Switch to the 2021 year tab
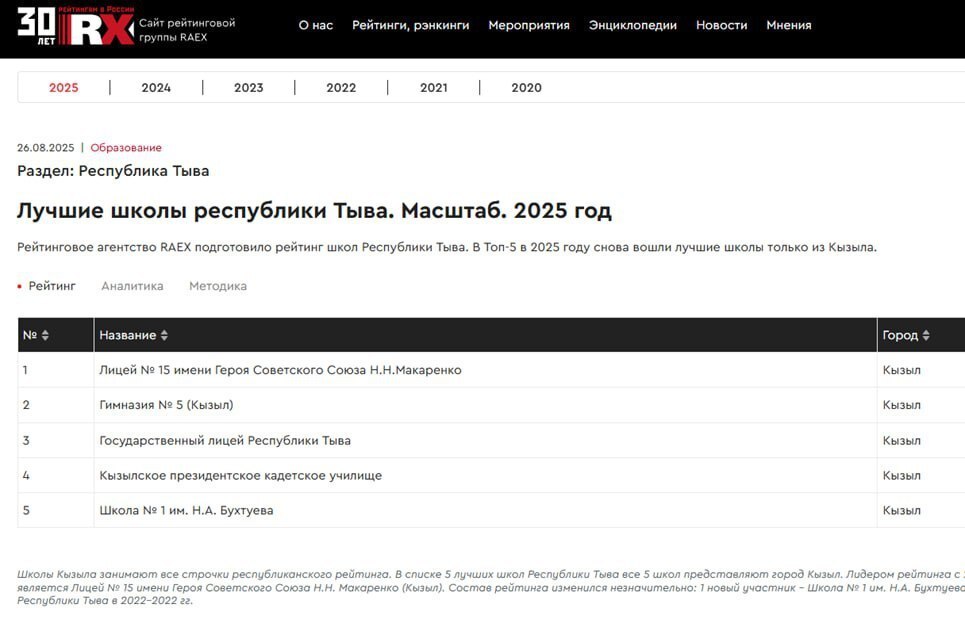The height and width of the screenshot is (620, 965). 433,88
